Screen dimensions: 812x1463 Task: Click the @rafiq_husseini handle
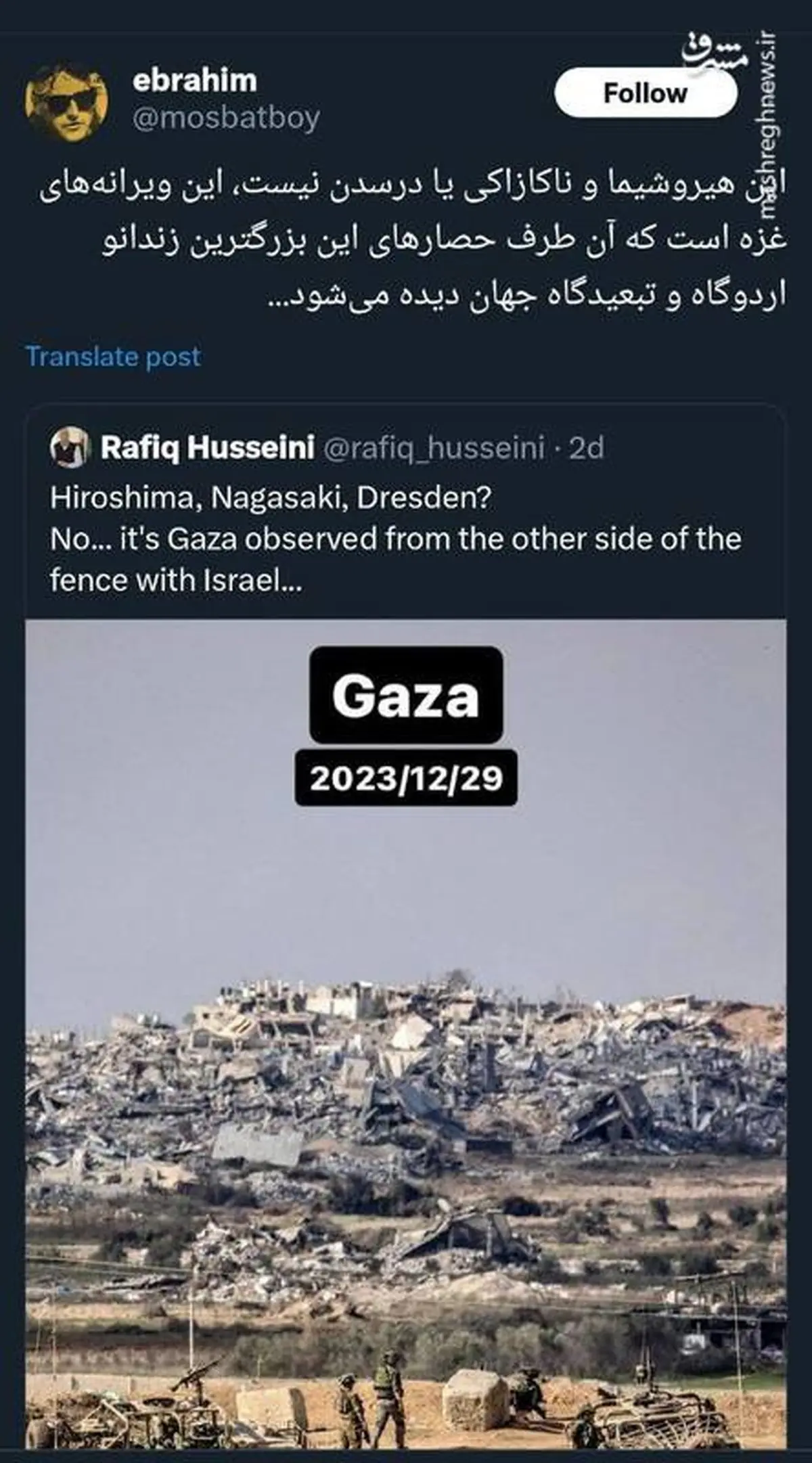tap(434, 448)
